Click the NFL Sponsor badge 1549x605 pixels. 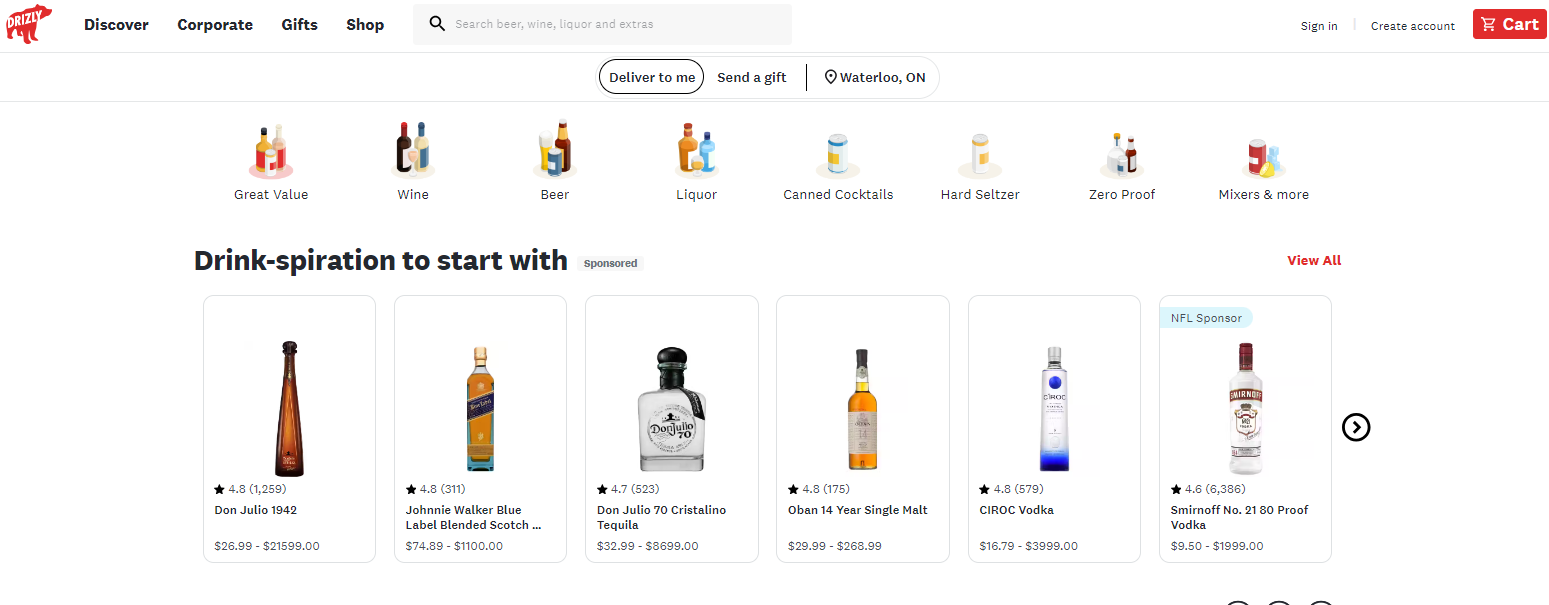point(1206,318)
